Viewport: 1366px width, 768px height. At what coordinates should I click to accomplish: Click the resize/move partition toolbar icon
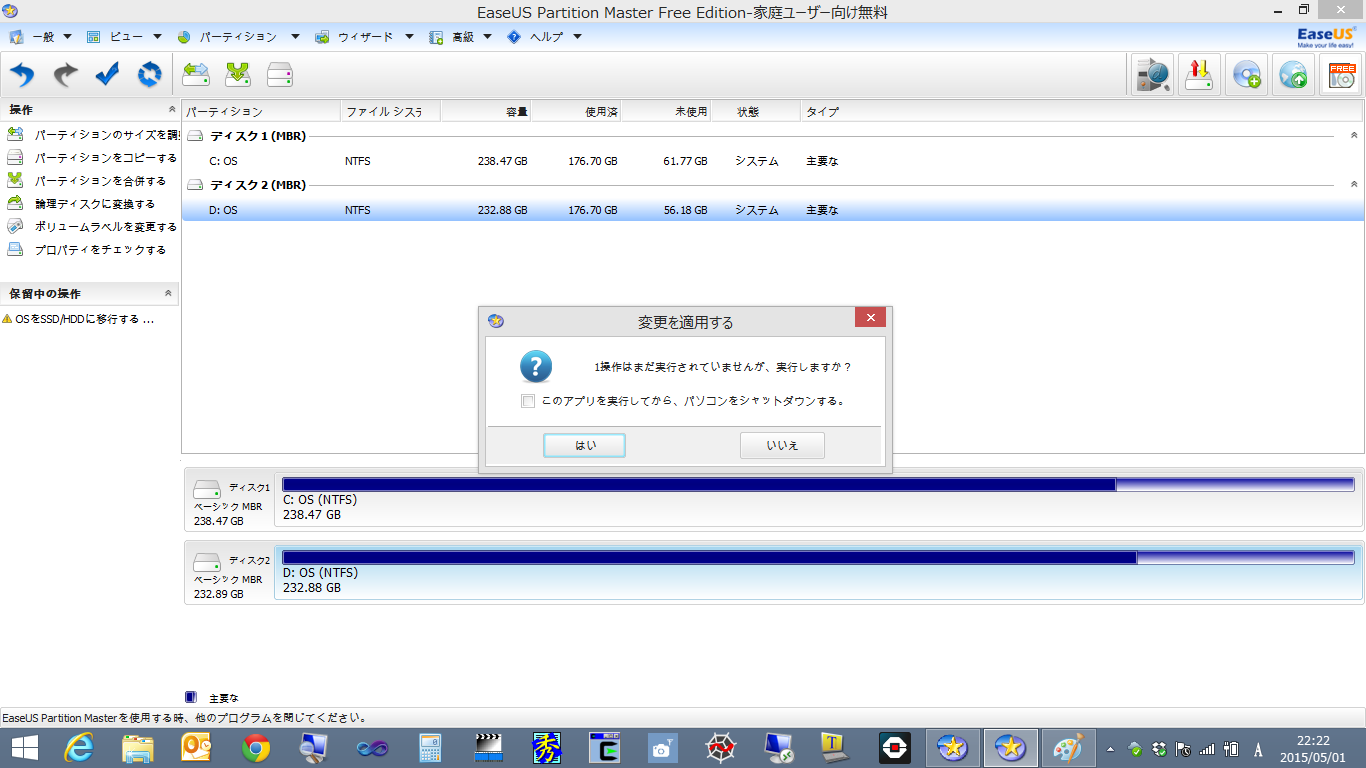click(196, 74)
